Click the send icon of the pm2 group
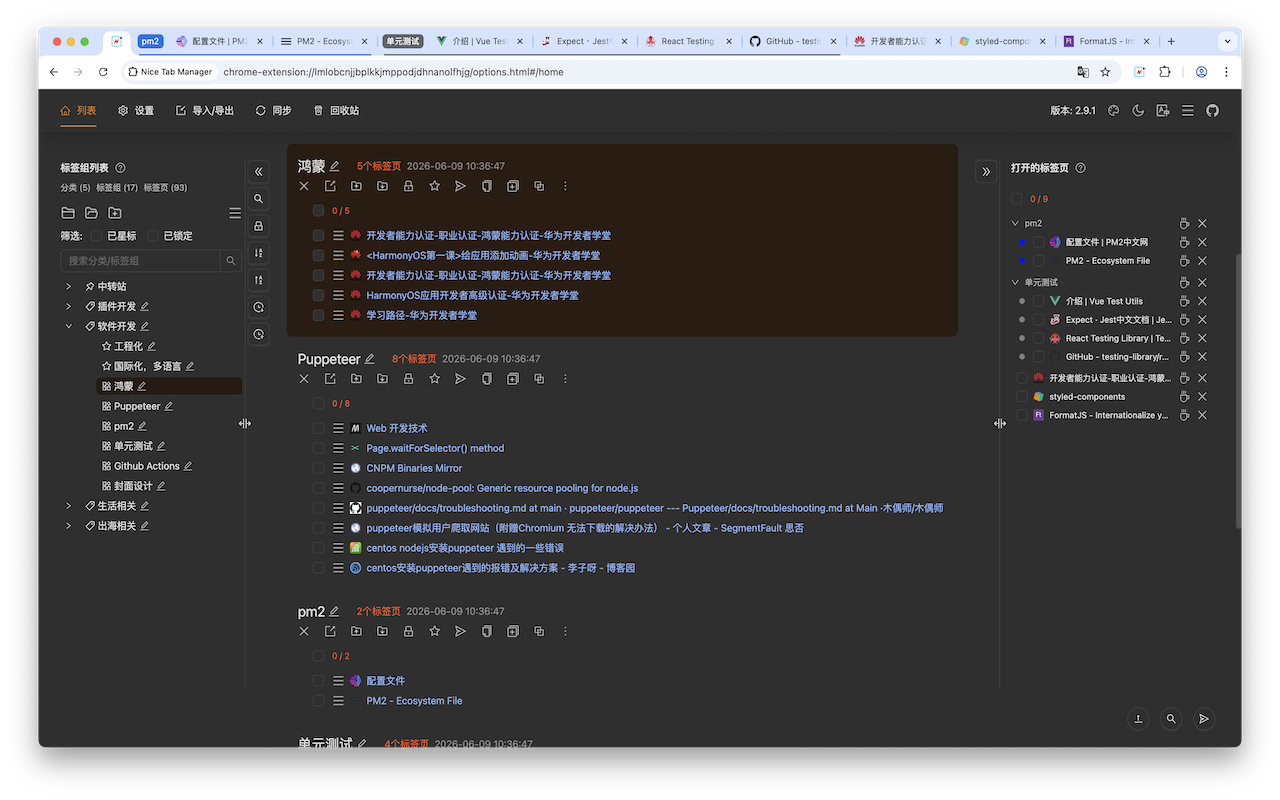1280x800 pixels. (460, 631)
